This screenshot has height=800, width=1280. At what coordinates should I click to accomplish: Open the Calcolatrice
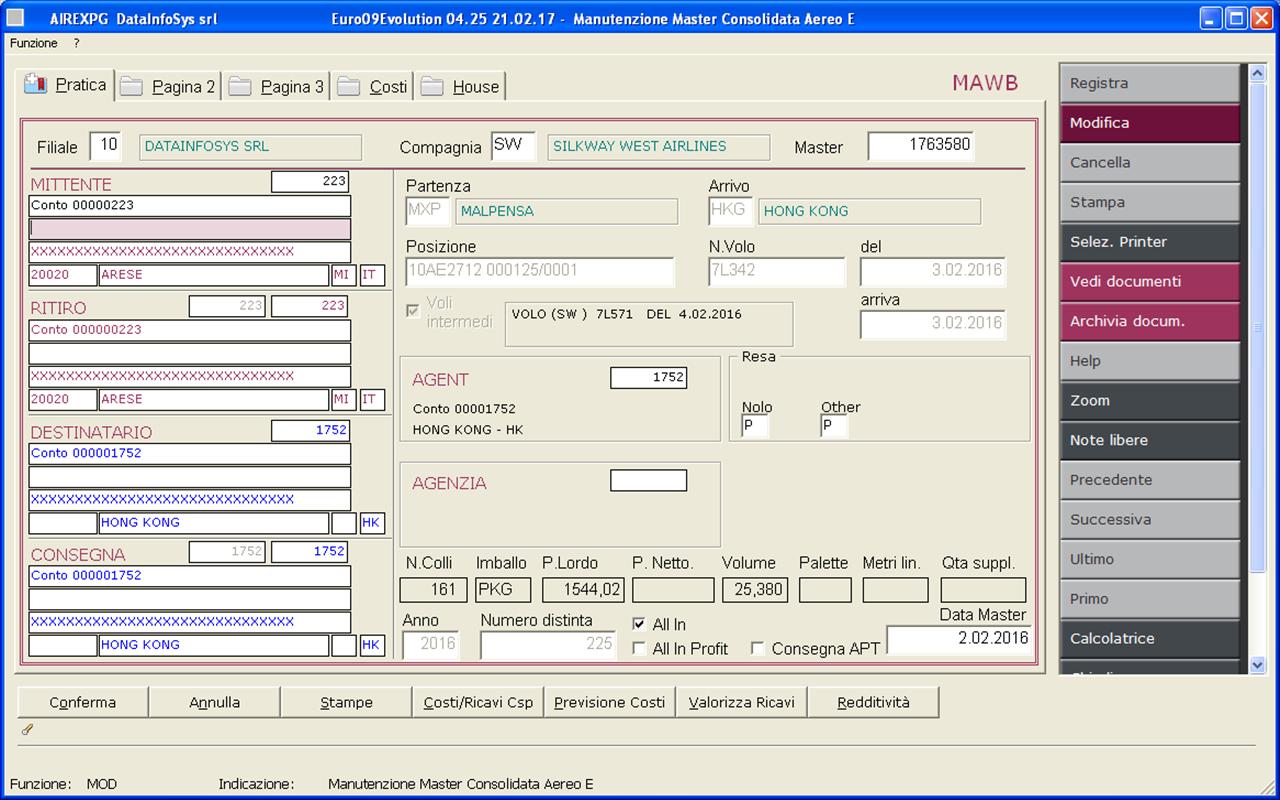tap(1149, 639)
